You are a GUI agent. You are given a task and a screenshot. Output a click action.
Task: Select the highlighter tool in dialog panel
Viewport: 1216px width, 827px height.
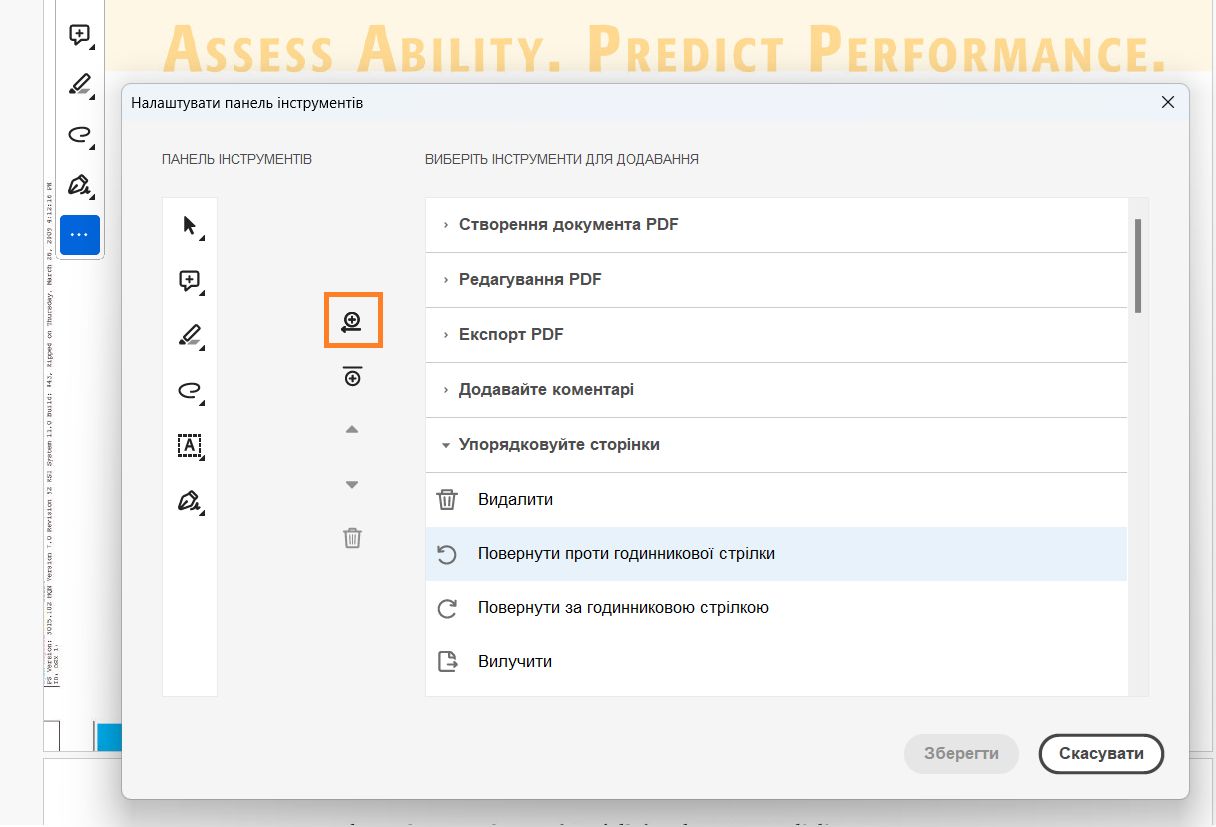click(190, 335)
